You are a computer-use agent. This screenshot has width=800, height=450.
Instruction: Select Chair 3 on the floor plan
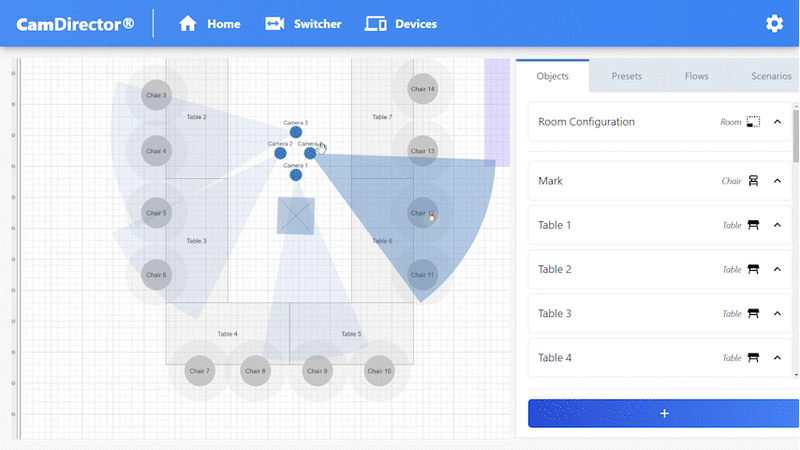click(x=156, y=95)
